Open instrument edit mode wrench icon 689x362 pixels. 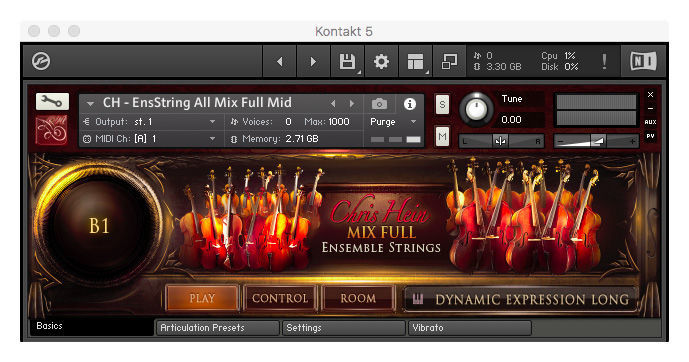tap(52, 102)
